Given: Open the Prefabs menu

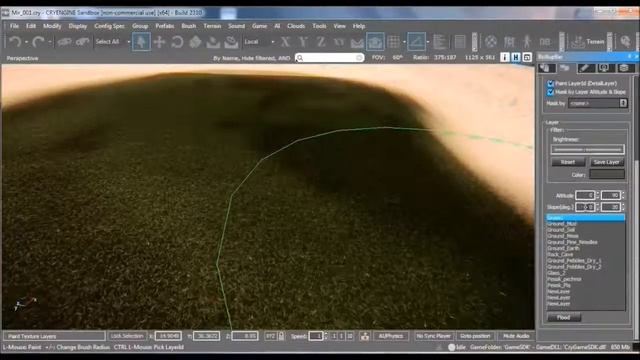Looking at the screenshot, I should click(164, 26).
